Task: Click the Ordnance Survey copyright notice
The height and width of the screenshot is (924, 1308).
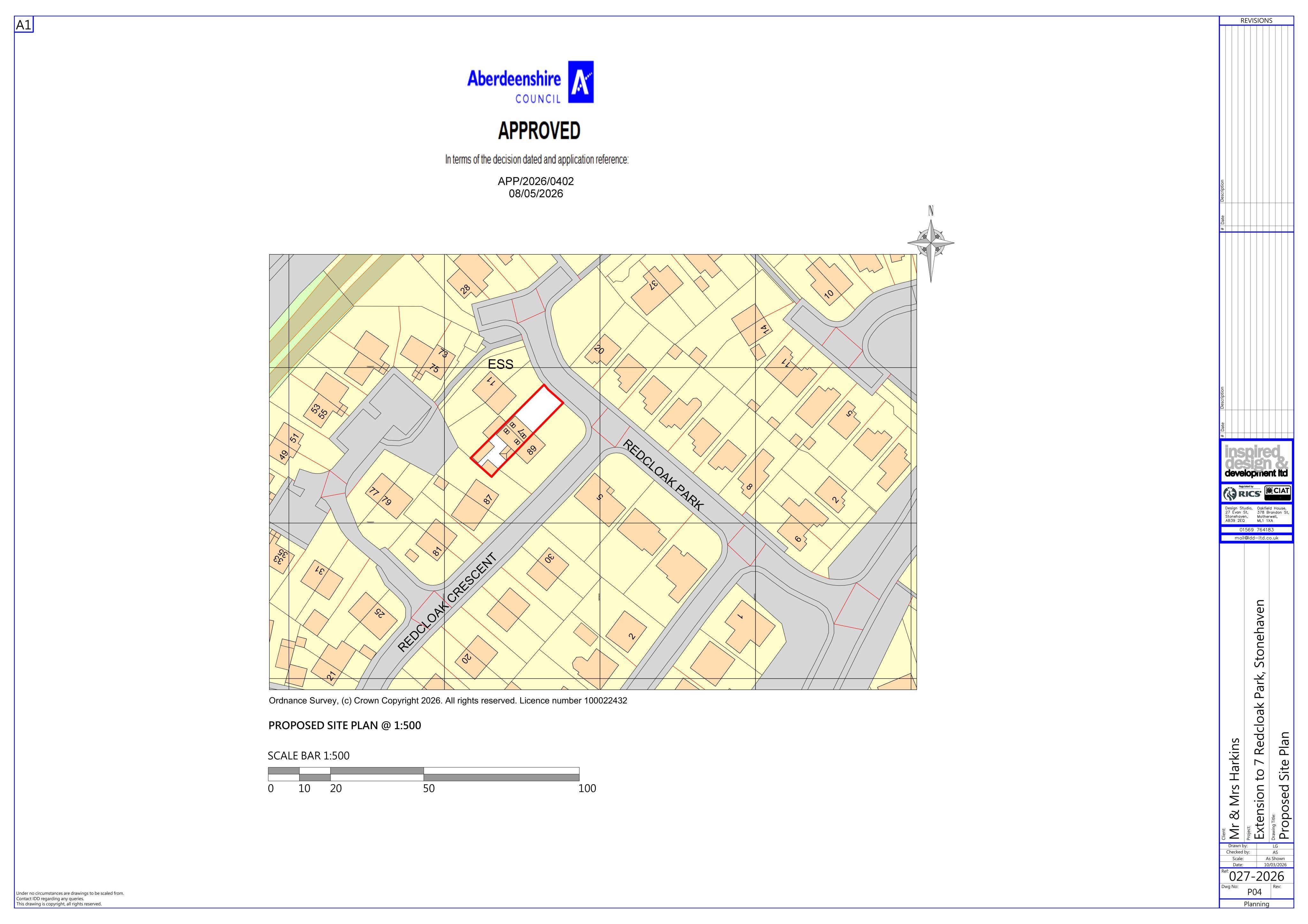Action: point(448,701)
